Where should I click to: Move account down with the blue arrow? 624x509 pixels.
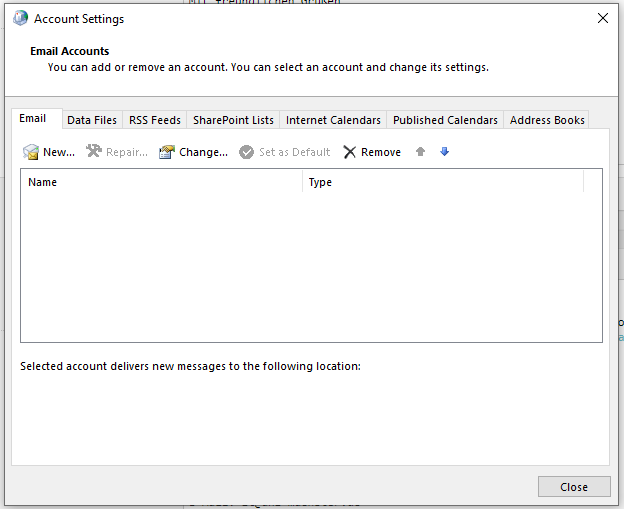click(444, 152)
